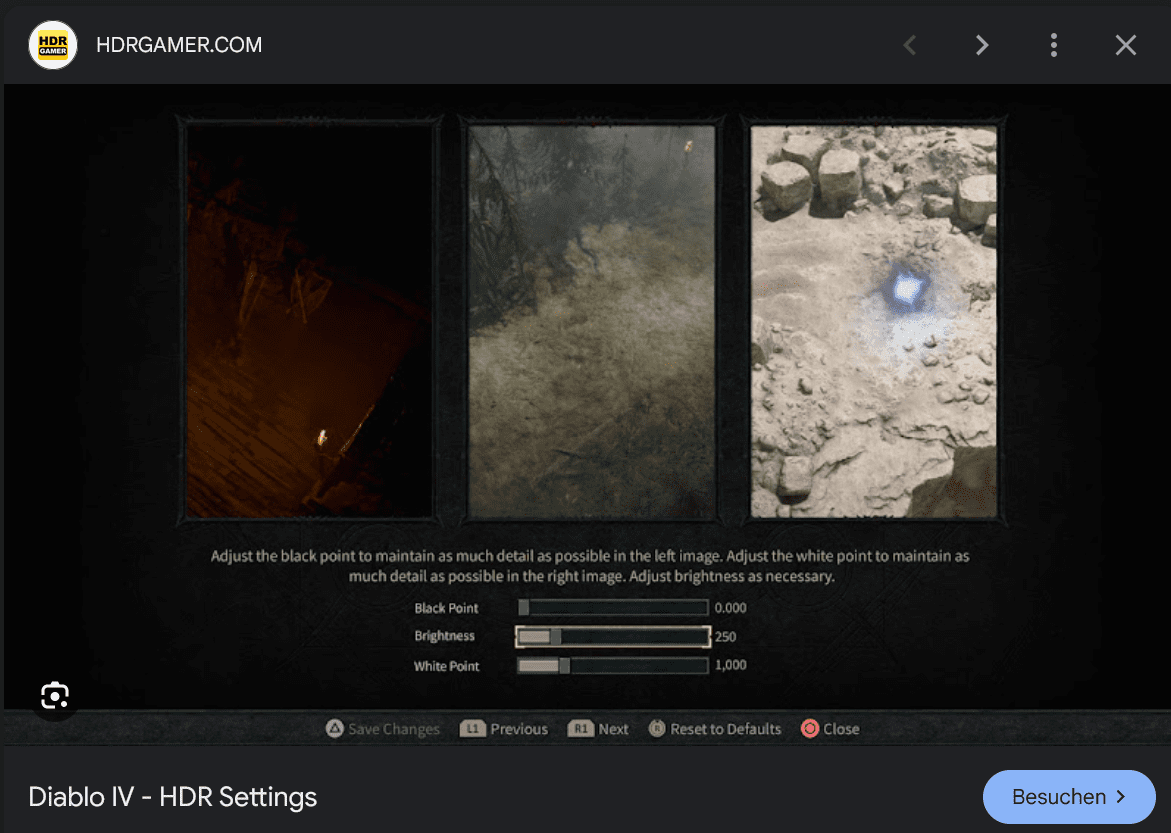Image resolution: width=1171 pixels, height=833 pixels.
Task: Click the Black Point value 0.000
Action: [730, 608]
